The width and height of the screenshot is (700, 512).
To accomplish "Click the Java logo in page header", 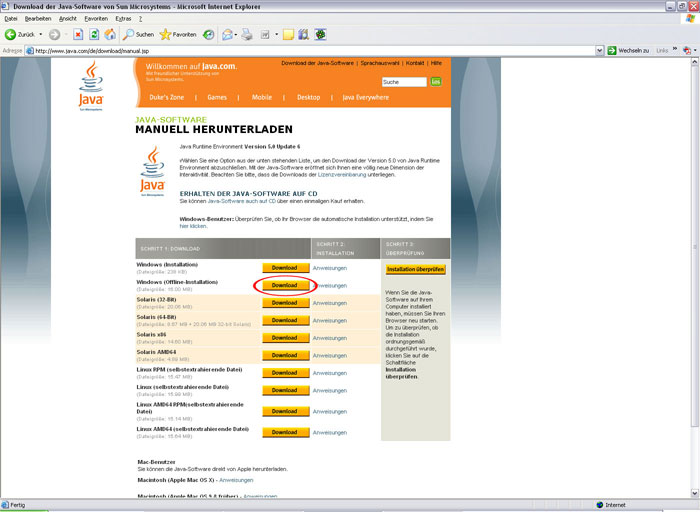I will [x=91, y=86].
